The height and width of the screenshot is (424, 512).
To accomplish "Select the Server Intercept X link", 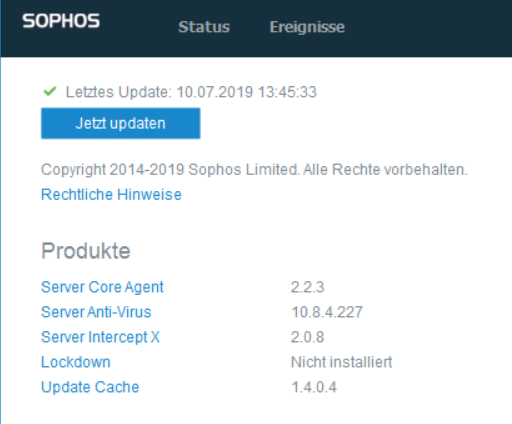I will click(x=100, y=337).
